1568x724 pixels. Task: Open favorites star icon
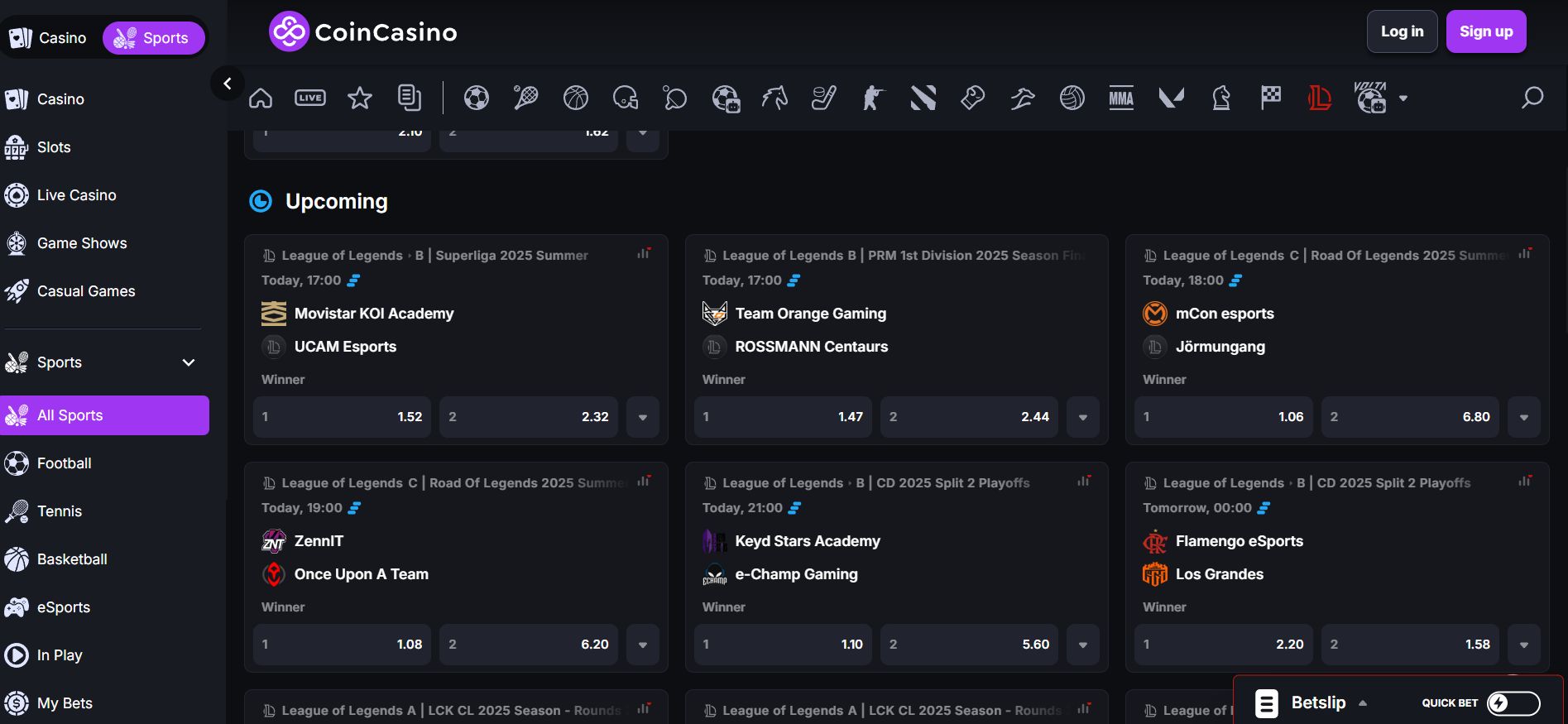point(360,98)
